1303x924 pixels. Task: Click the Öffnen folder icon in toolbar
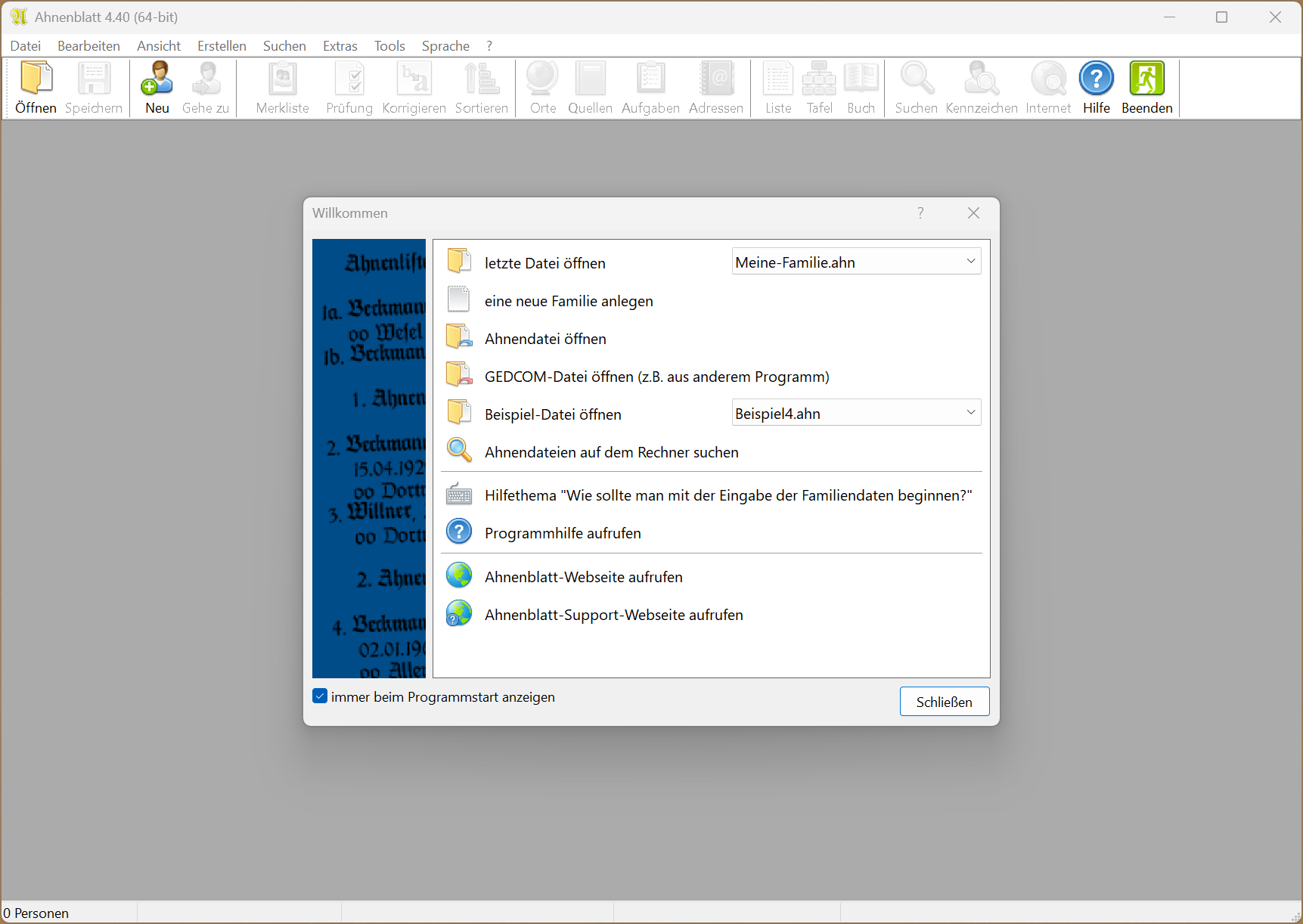pos(36,79)
